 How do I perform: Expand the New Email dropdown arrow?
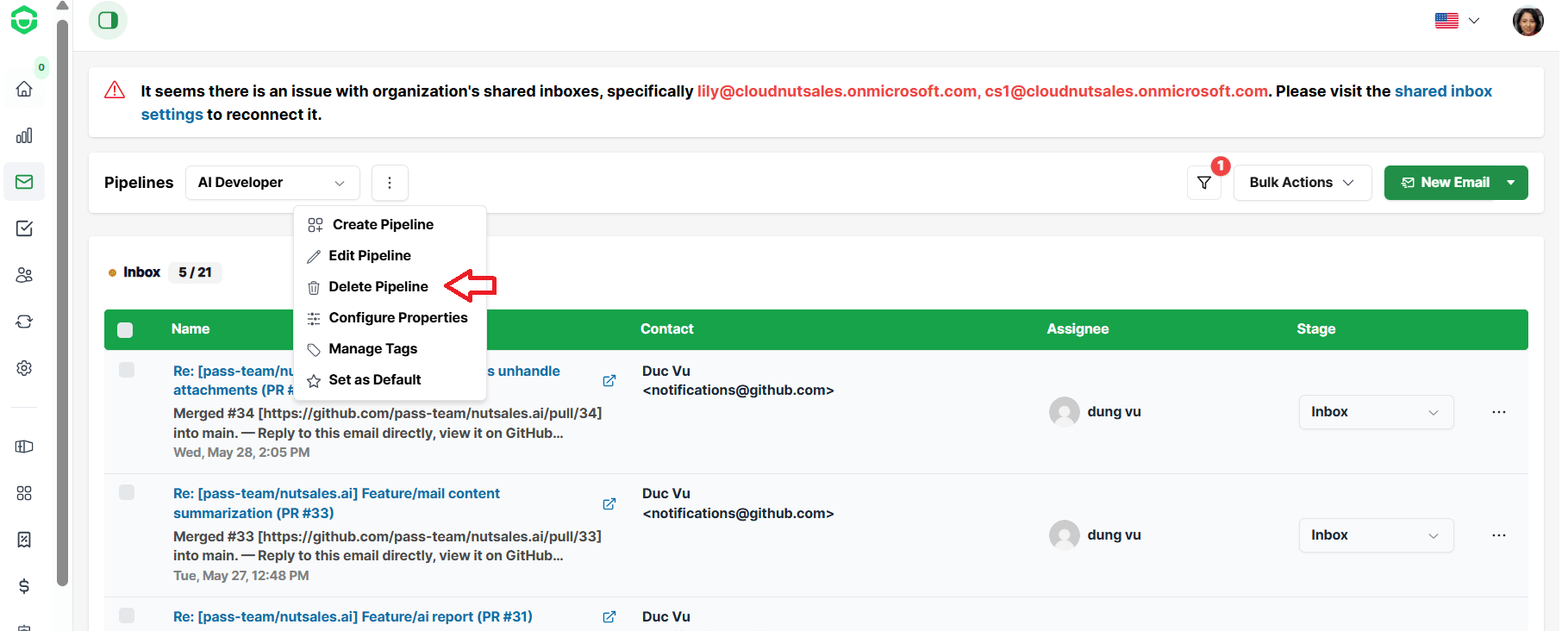(1511, 183)
